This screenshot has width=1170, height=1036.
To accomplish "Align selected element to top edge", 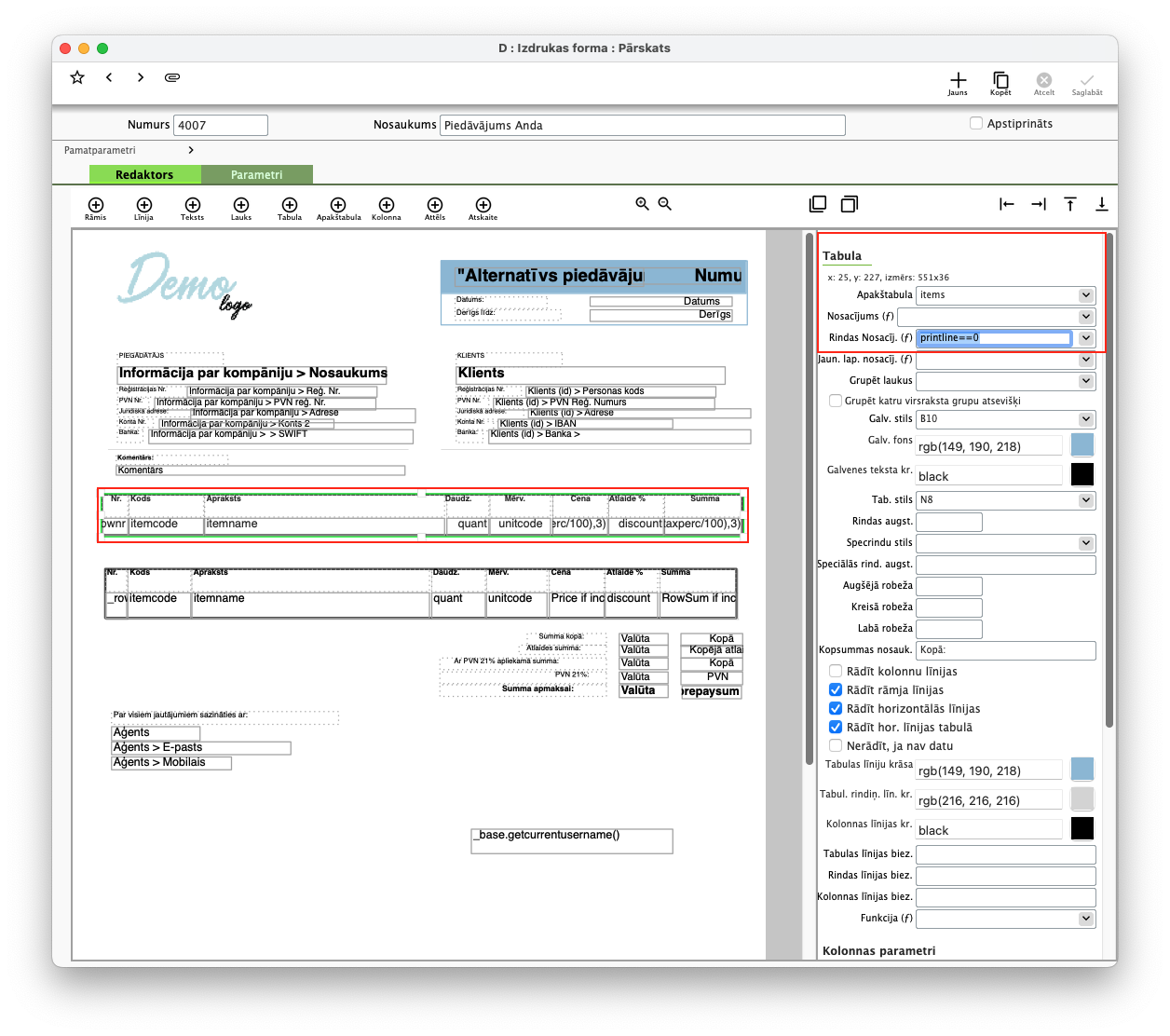I will click(x=1070, y=204).
